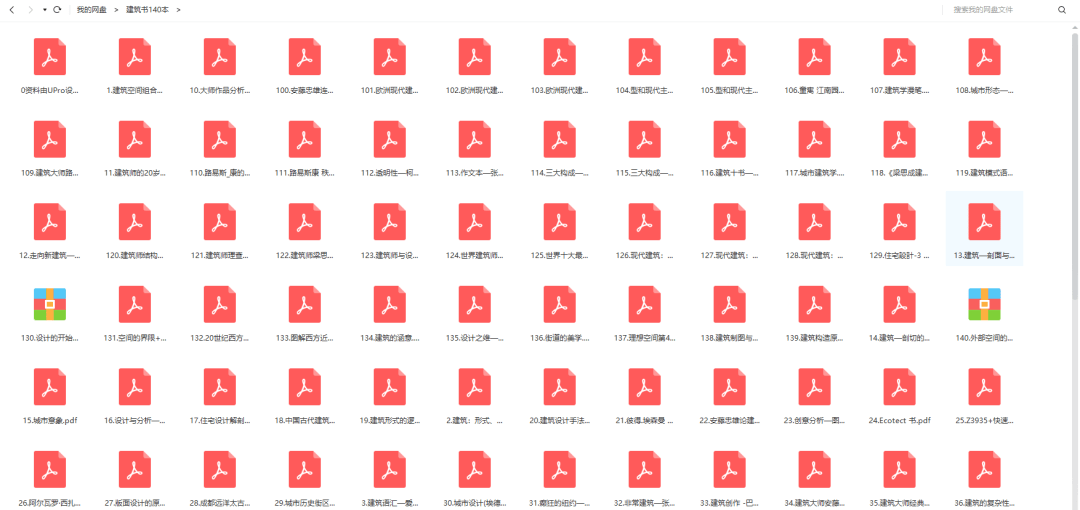Go to 我的网盘 in breadcrumb
The image size is (1080, 510).
[91, 9]
